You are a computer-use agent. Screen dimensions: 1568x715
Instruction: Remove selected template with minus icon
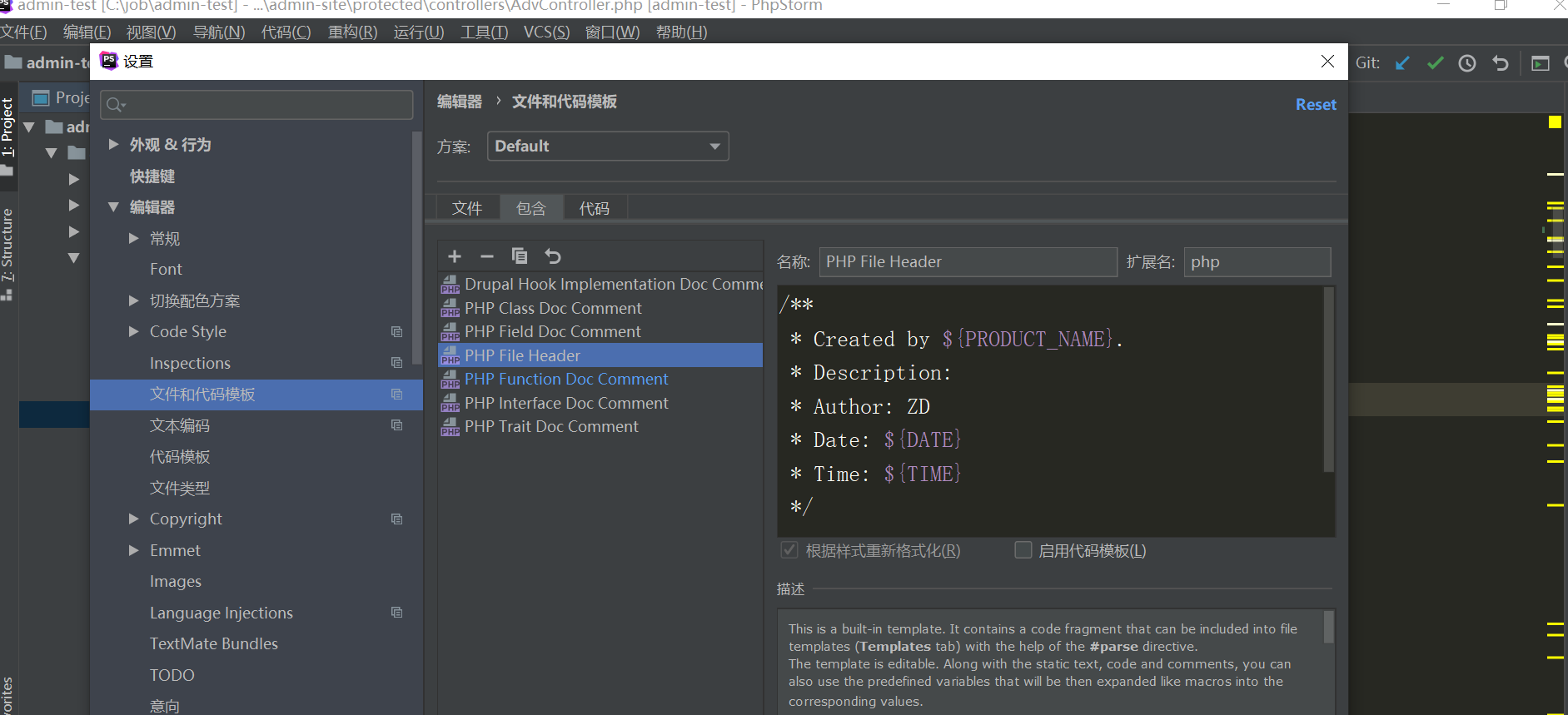[x=487, y=256]
